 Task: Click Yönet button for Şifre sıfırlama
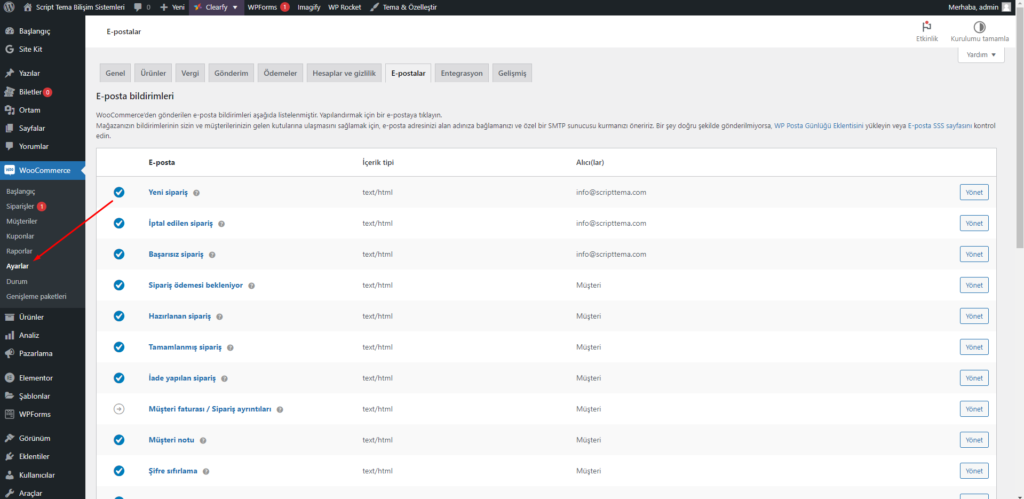click(x=974, y=470)
